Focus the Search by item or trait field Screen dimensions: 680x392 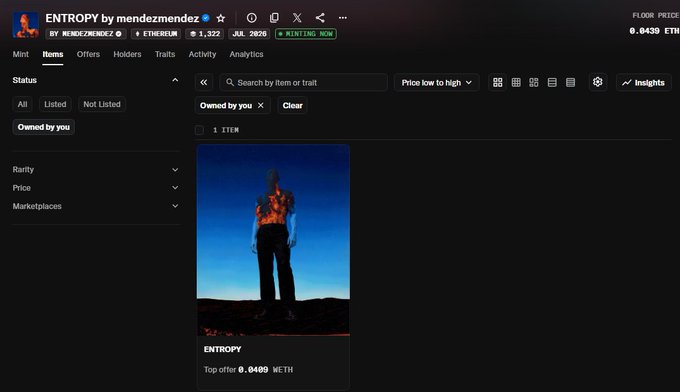coord(303,82)
